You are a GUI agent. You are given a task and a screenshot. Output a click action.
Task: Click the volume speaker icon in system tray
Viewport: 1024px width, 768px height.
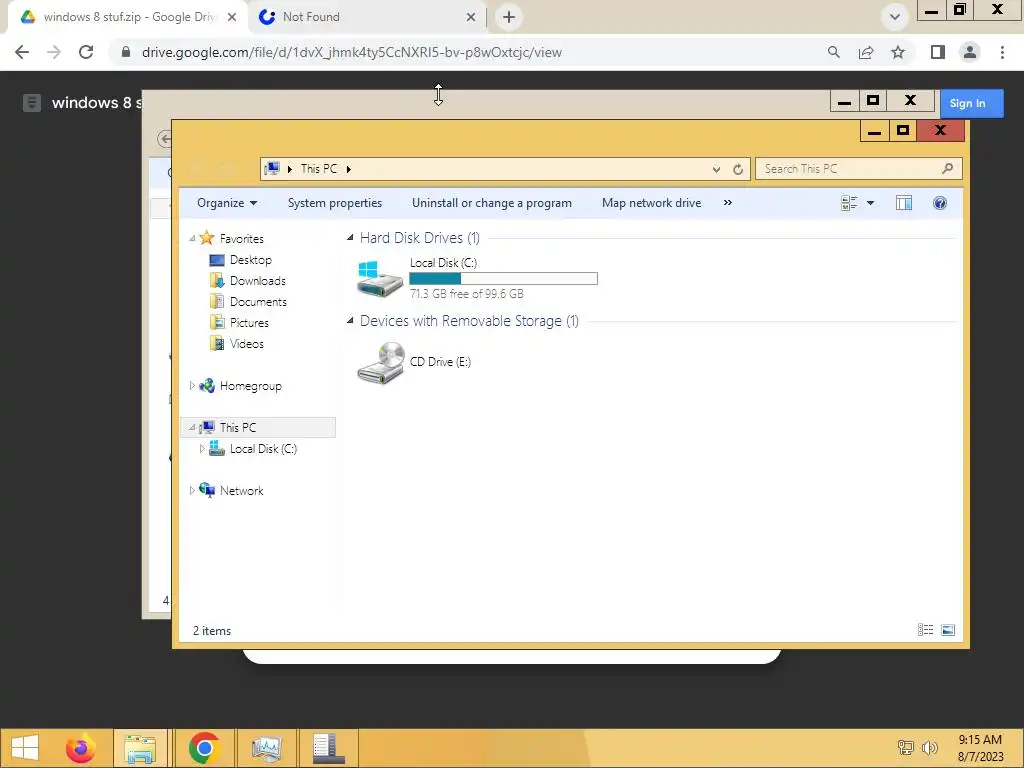coord(929,747)
